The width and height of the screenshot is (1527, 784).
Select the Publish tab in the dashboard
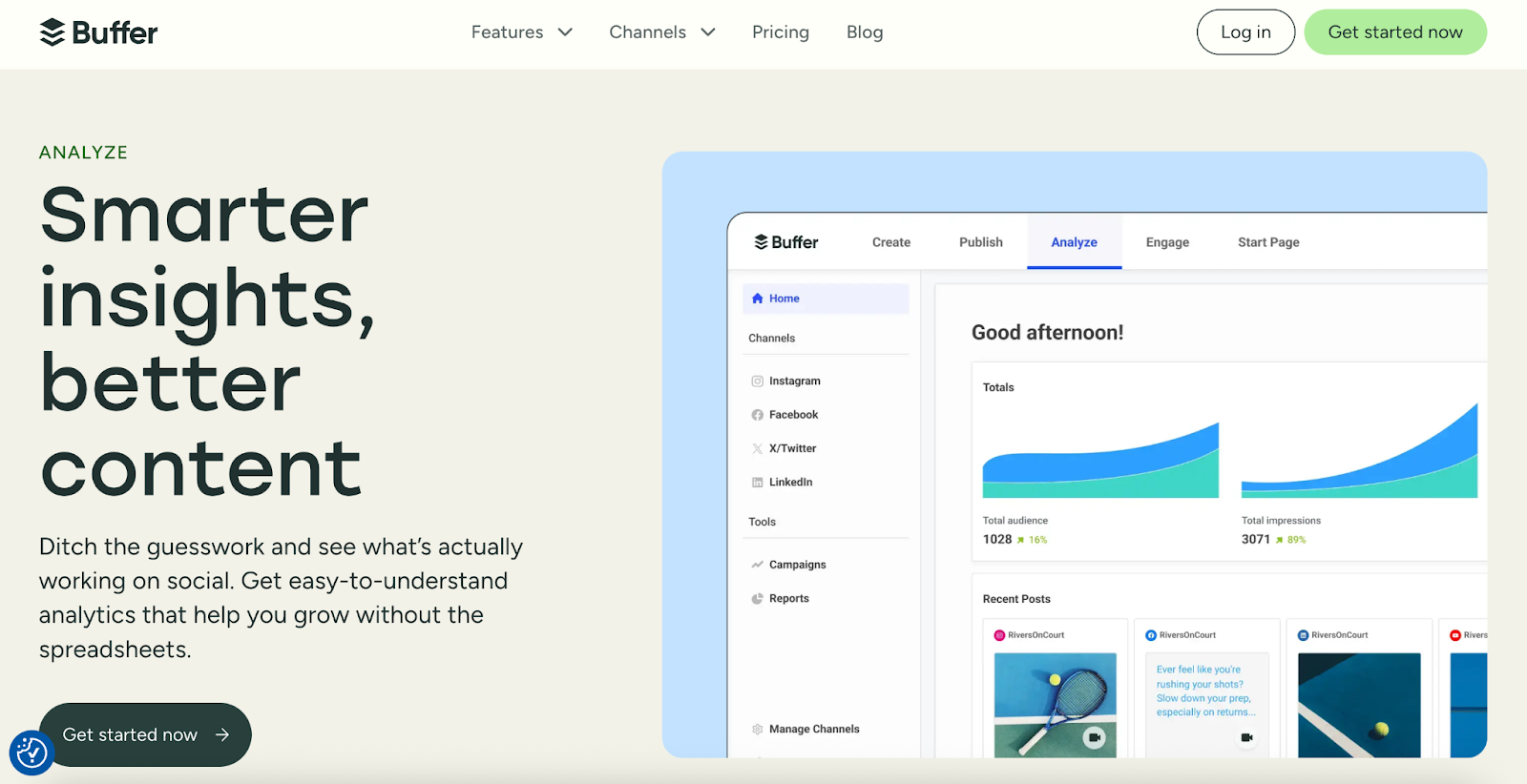pos(981,242)
